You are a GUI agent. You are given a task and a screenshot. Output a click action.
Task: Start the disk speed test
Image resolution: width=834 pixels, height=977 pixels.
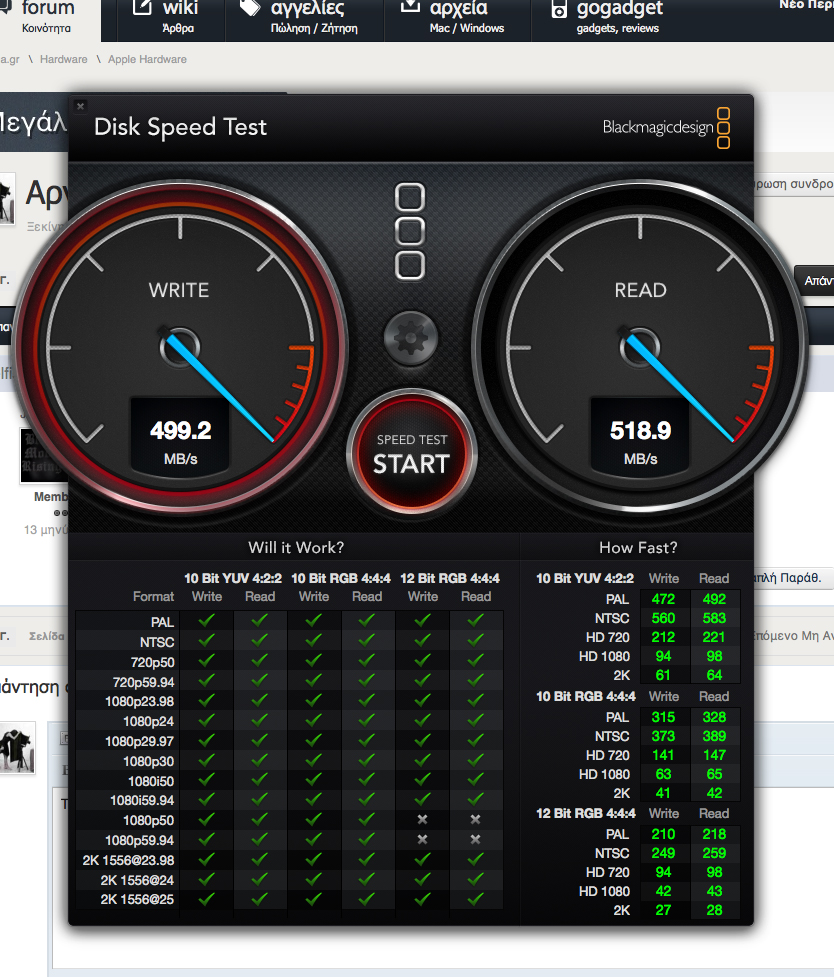(411, 454)
